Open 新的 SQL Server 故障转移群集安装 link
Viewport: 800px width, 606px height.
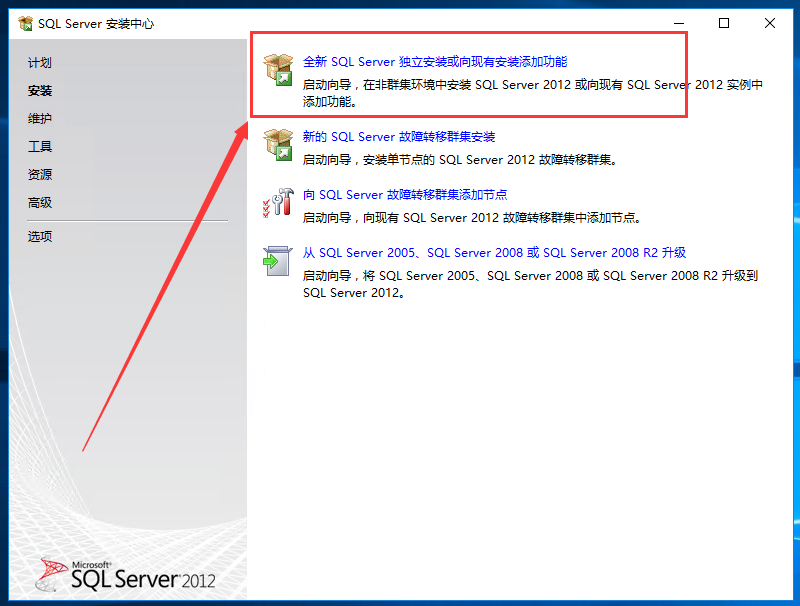(399, 137)
